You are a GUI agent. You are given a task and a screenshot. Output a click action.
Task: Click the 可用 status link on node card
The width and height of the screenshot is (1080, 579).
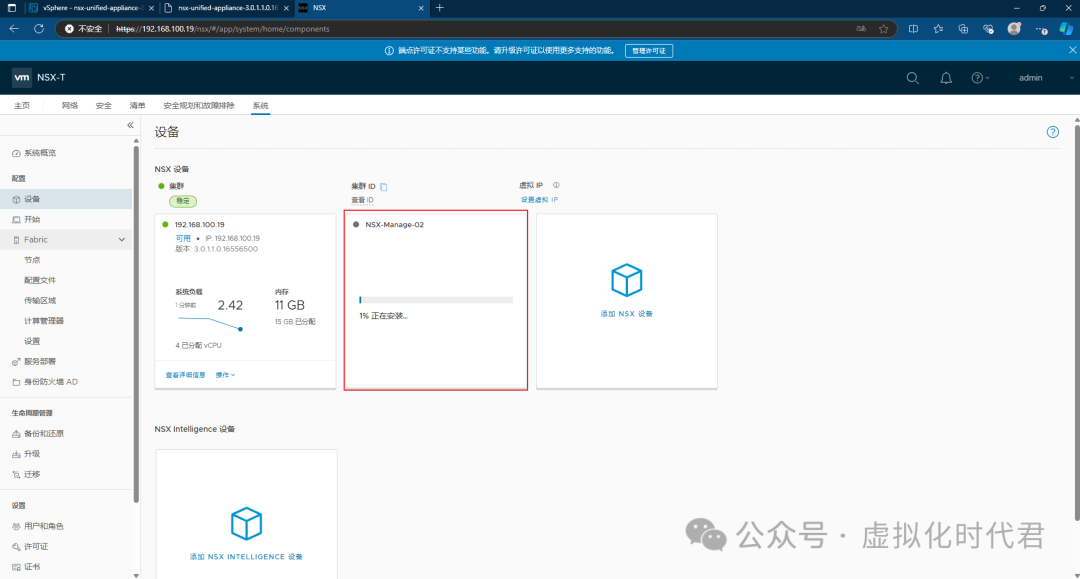click(183, 238)
